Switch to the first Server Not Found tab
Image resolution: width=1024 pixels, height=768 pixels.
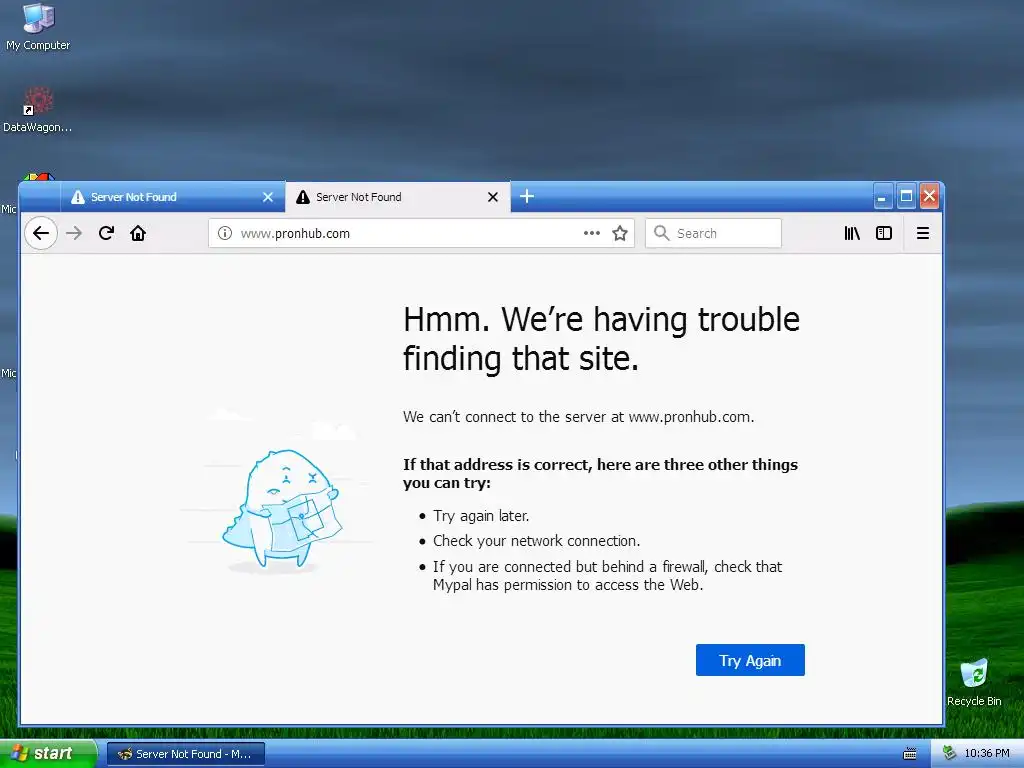point(172,197)
